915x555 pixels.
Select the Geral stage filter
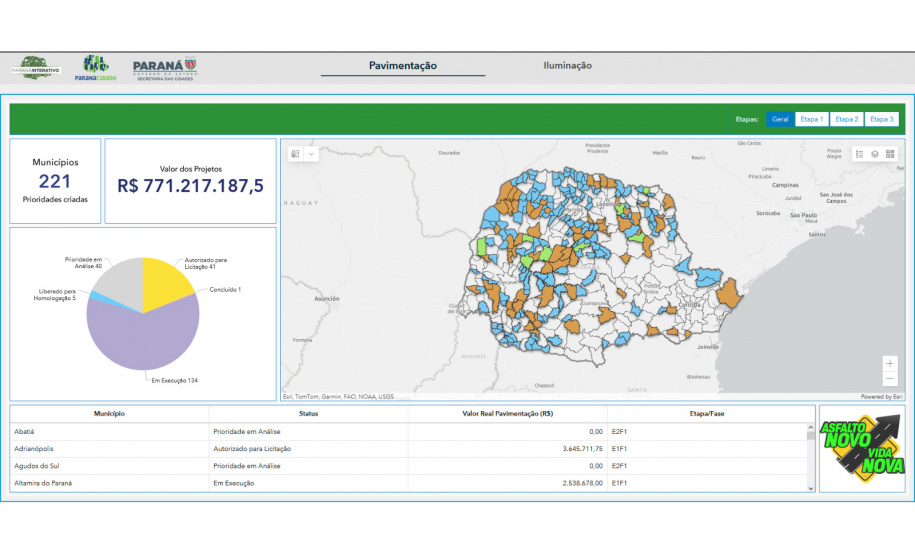(x=780, y=119)
